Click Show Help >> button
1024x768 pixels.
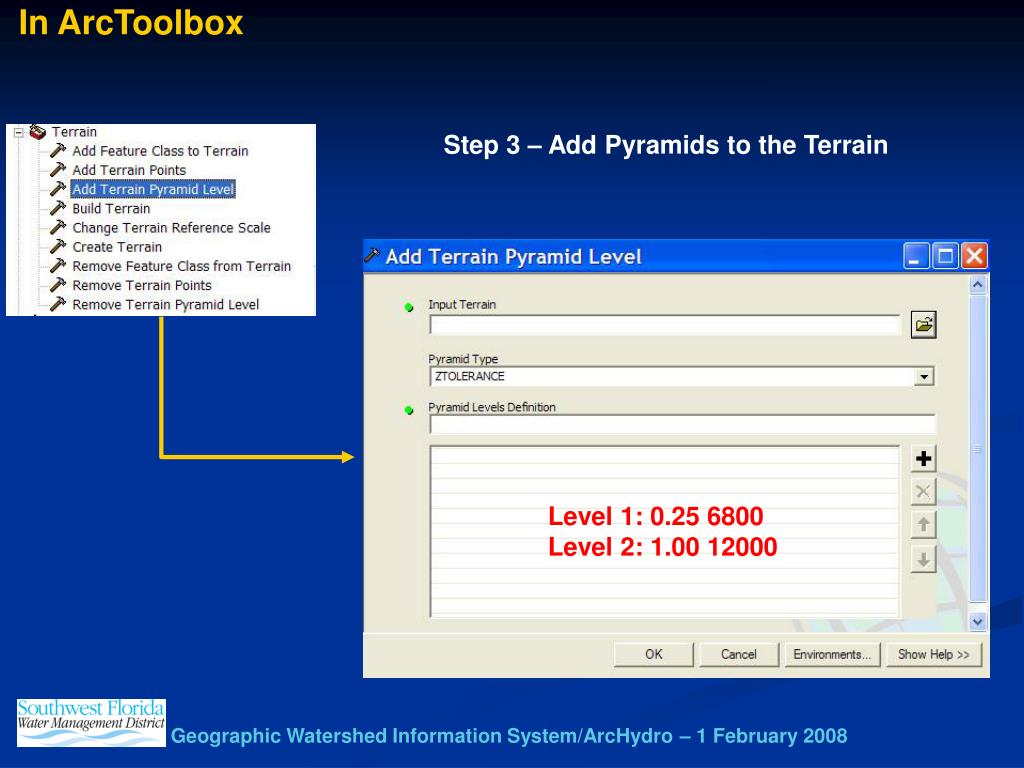pos(934,654)
